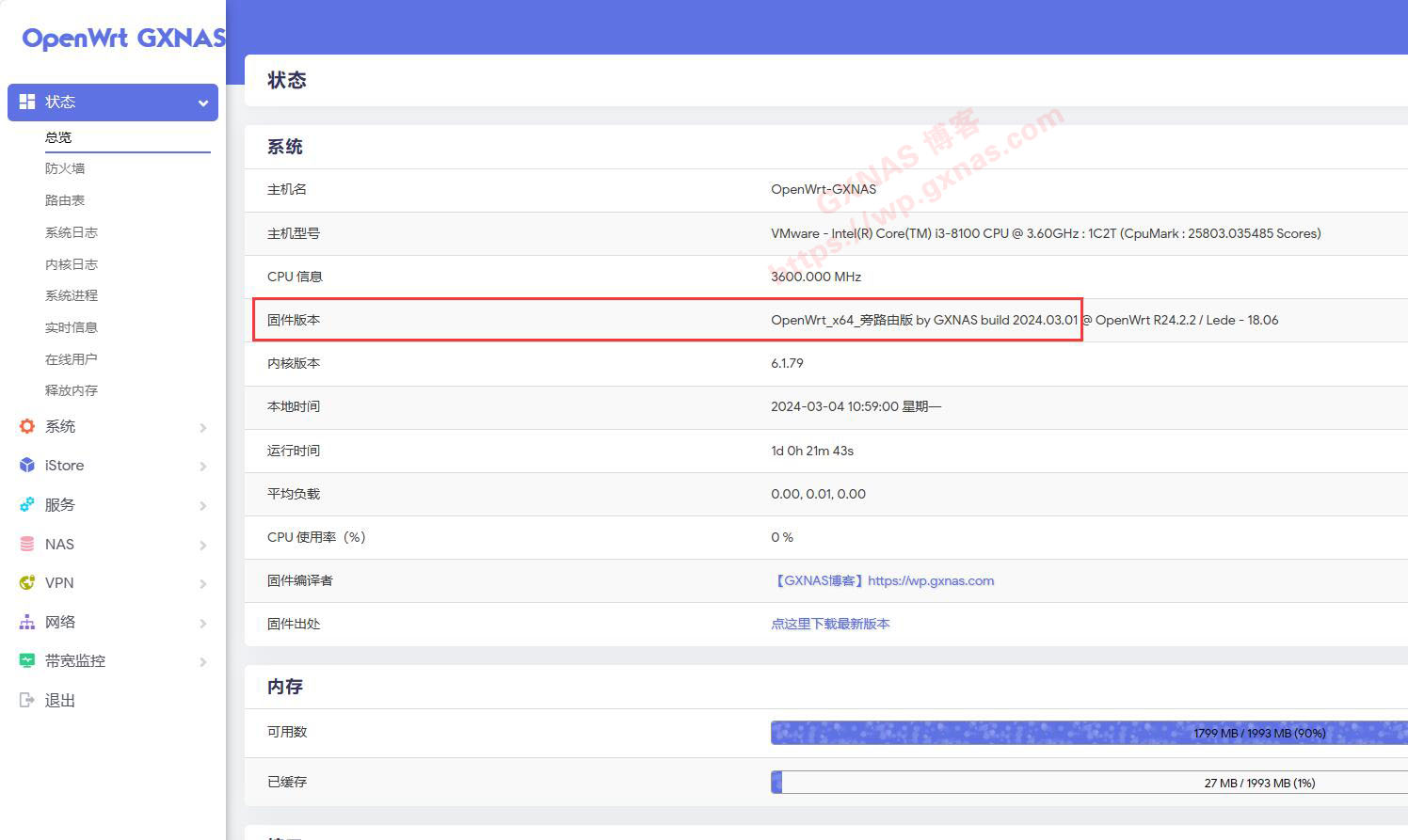
Task: Click the 服务 services icon
Action: pos(26,504)
